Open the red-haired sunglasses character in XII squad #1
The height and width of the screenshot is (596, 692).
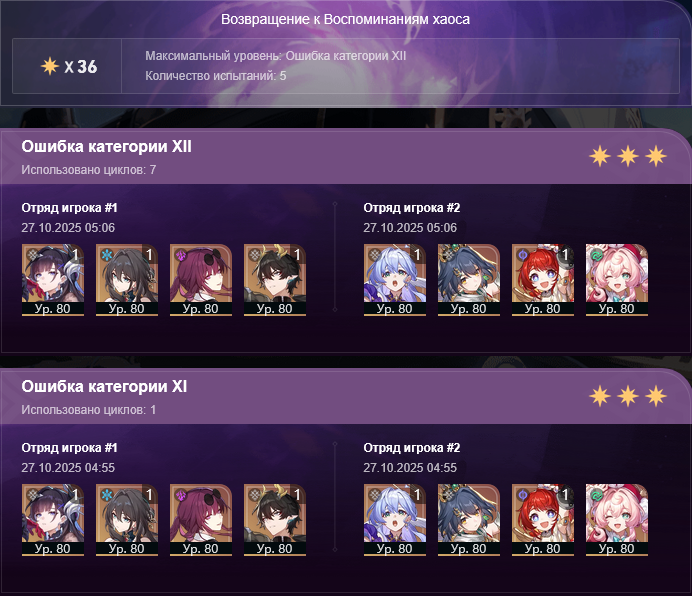pos(201,279)
